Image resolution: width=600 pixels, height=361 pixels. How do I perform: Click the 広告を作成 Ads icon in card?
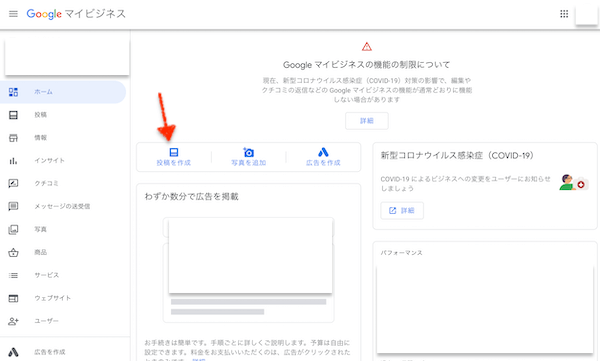coord(323,152)
